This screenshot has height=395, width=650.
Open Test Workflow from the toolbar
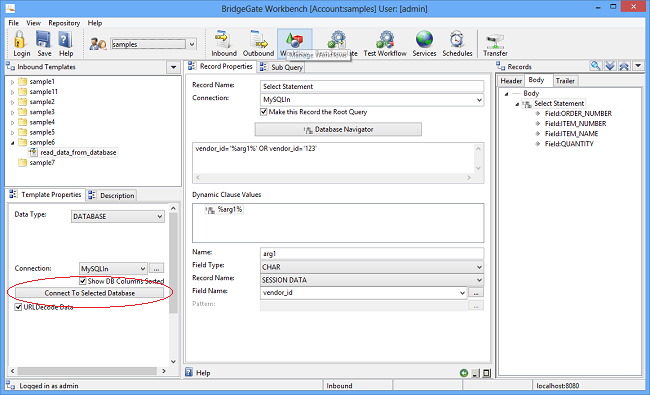click(385, 44)
